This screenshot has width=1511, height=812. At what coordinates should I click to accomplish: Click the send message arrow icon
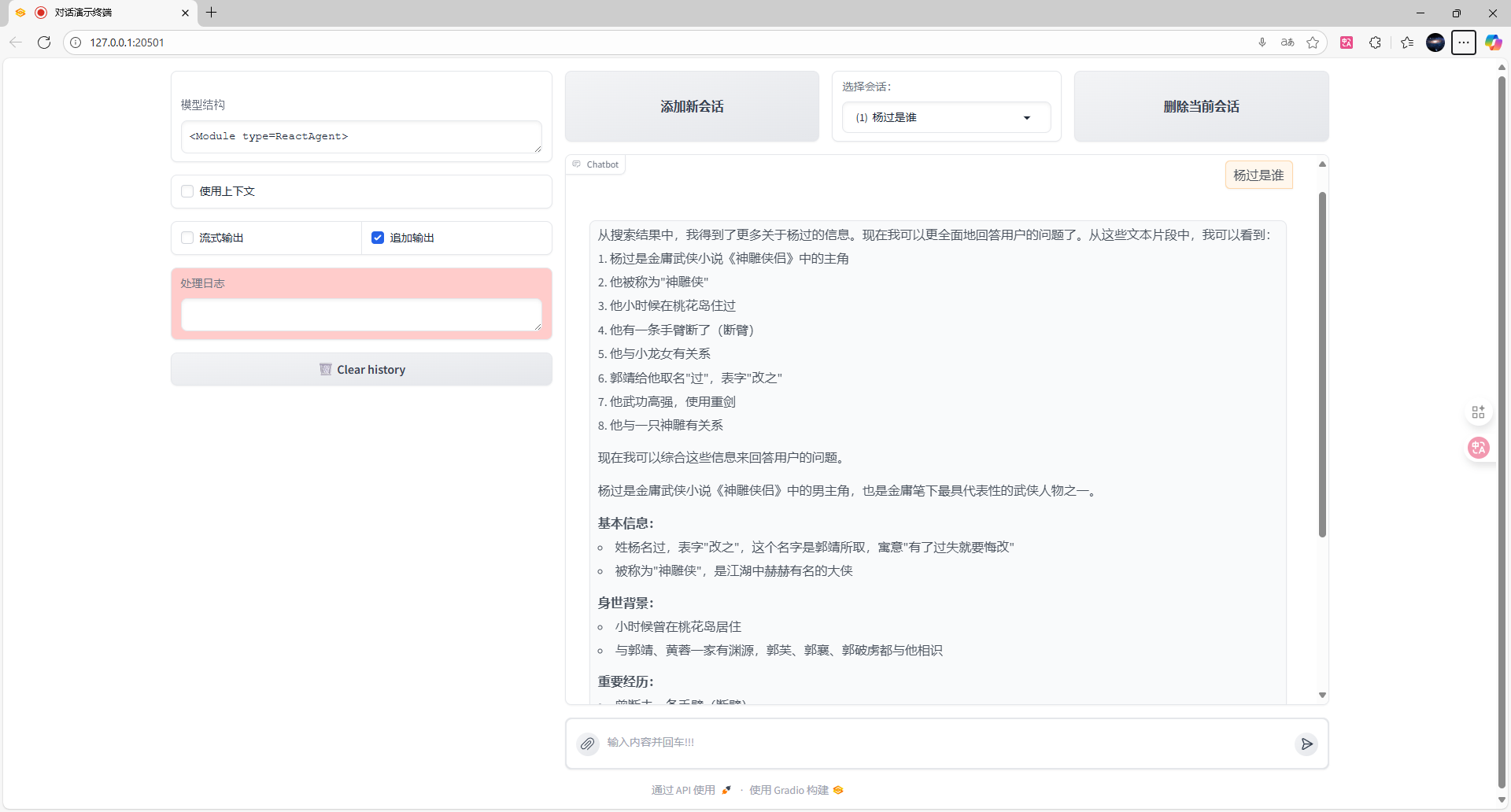1306,744
